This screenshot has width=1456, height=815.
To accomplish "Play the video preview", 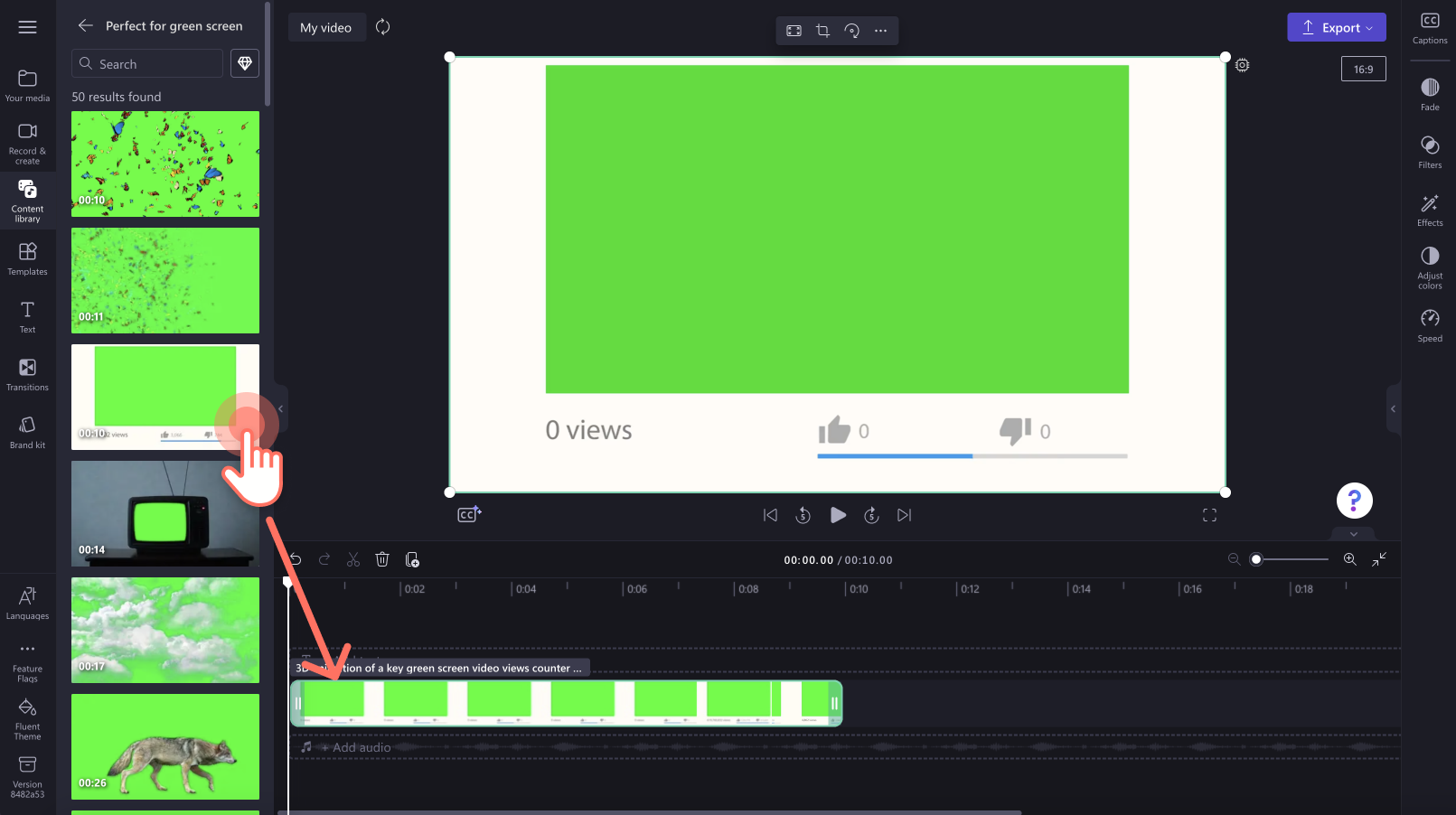I will click(838, 515).
